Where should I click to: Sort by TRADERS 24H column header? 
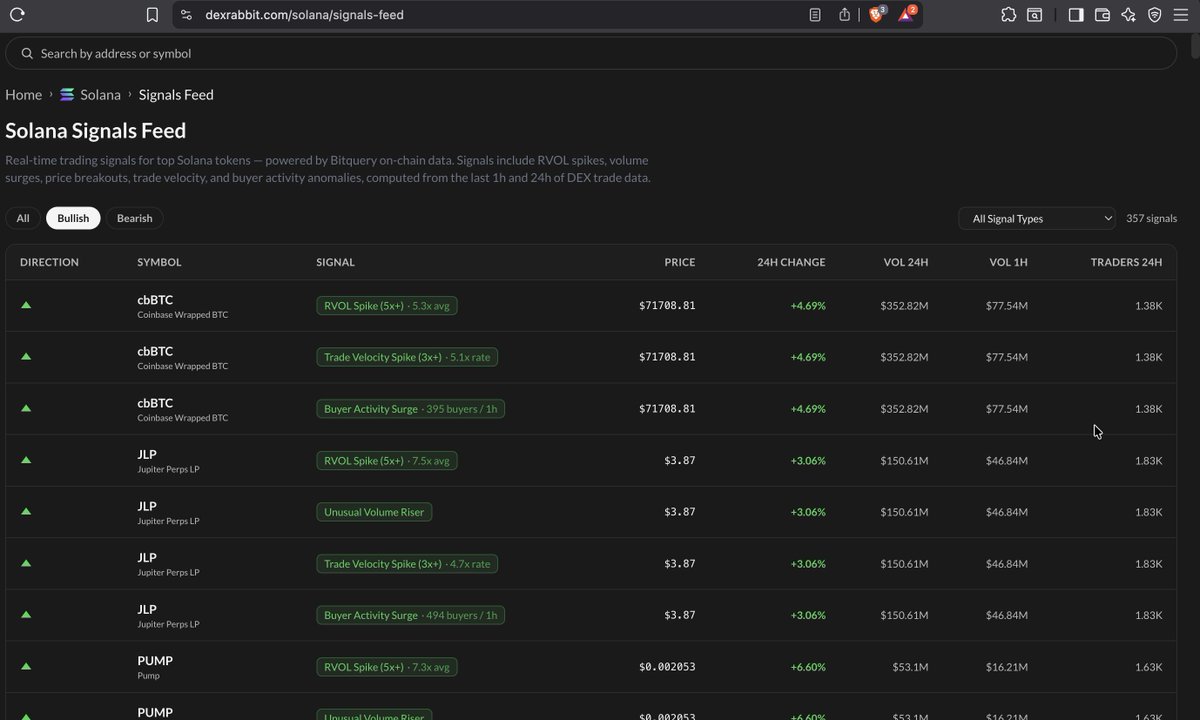point(1126,262)
